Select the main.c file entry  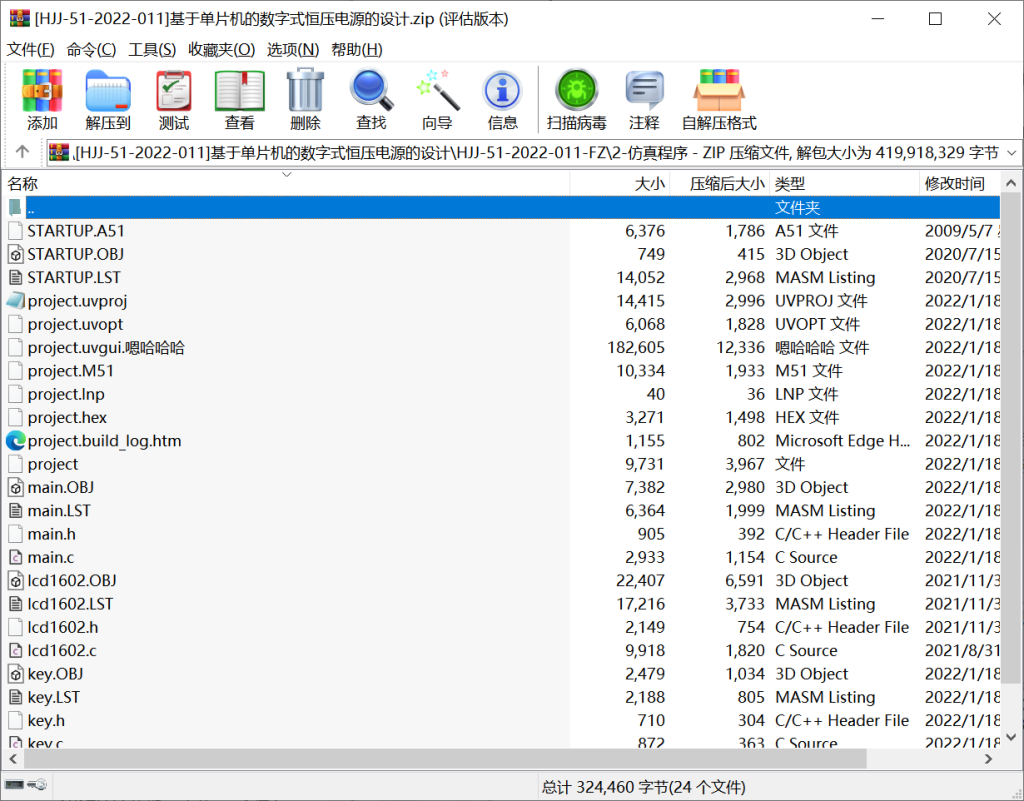point(50,557)
